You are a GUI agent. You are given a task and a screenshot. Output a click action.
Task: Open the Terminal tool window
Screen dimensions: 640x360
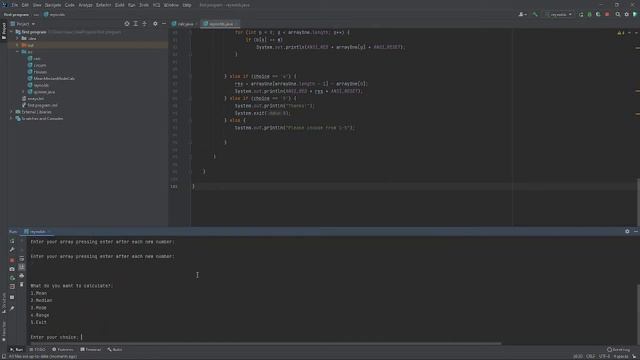click(91, 350)
